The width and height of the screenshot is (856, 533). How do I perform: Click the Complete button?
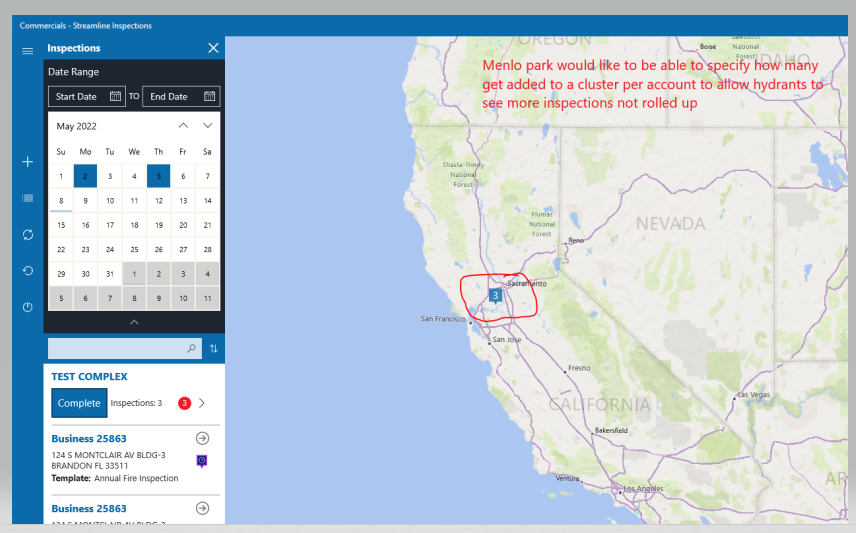coord(79,403)
